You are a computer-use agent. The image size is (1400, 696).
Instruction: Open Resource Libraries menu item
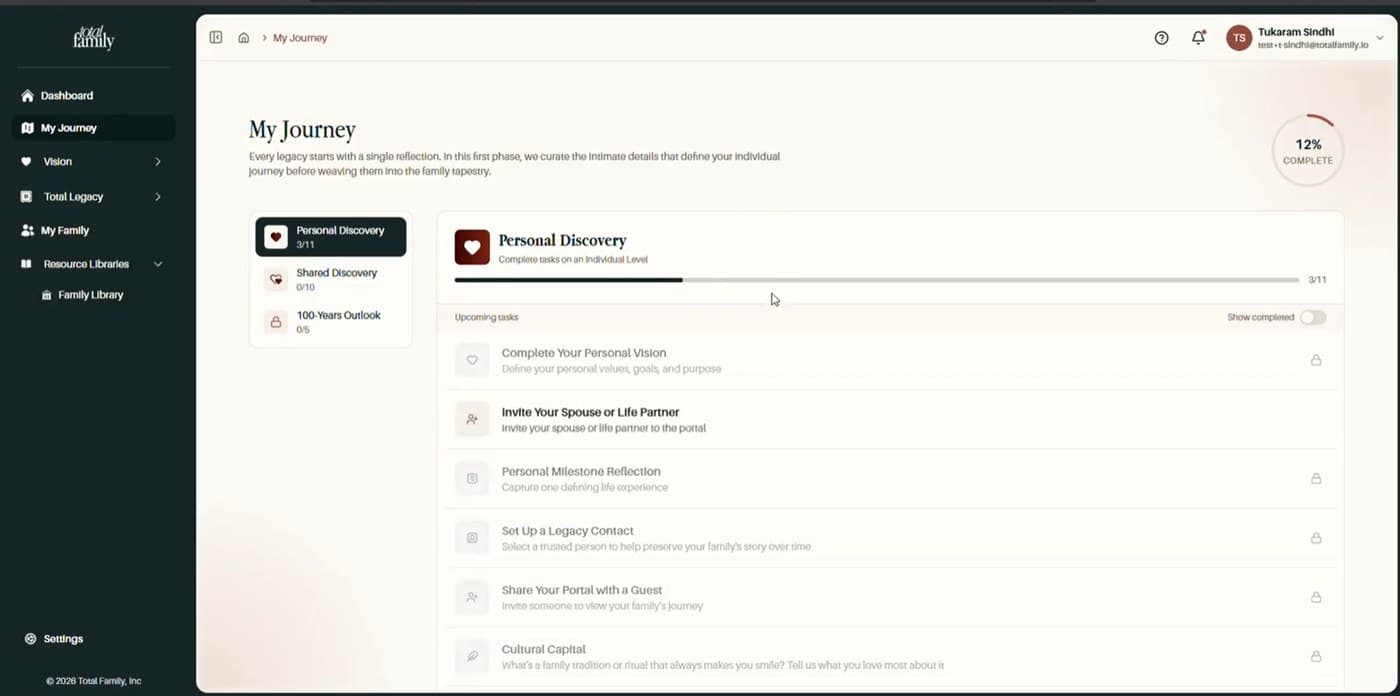[93, 264]
